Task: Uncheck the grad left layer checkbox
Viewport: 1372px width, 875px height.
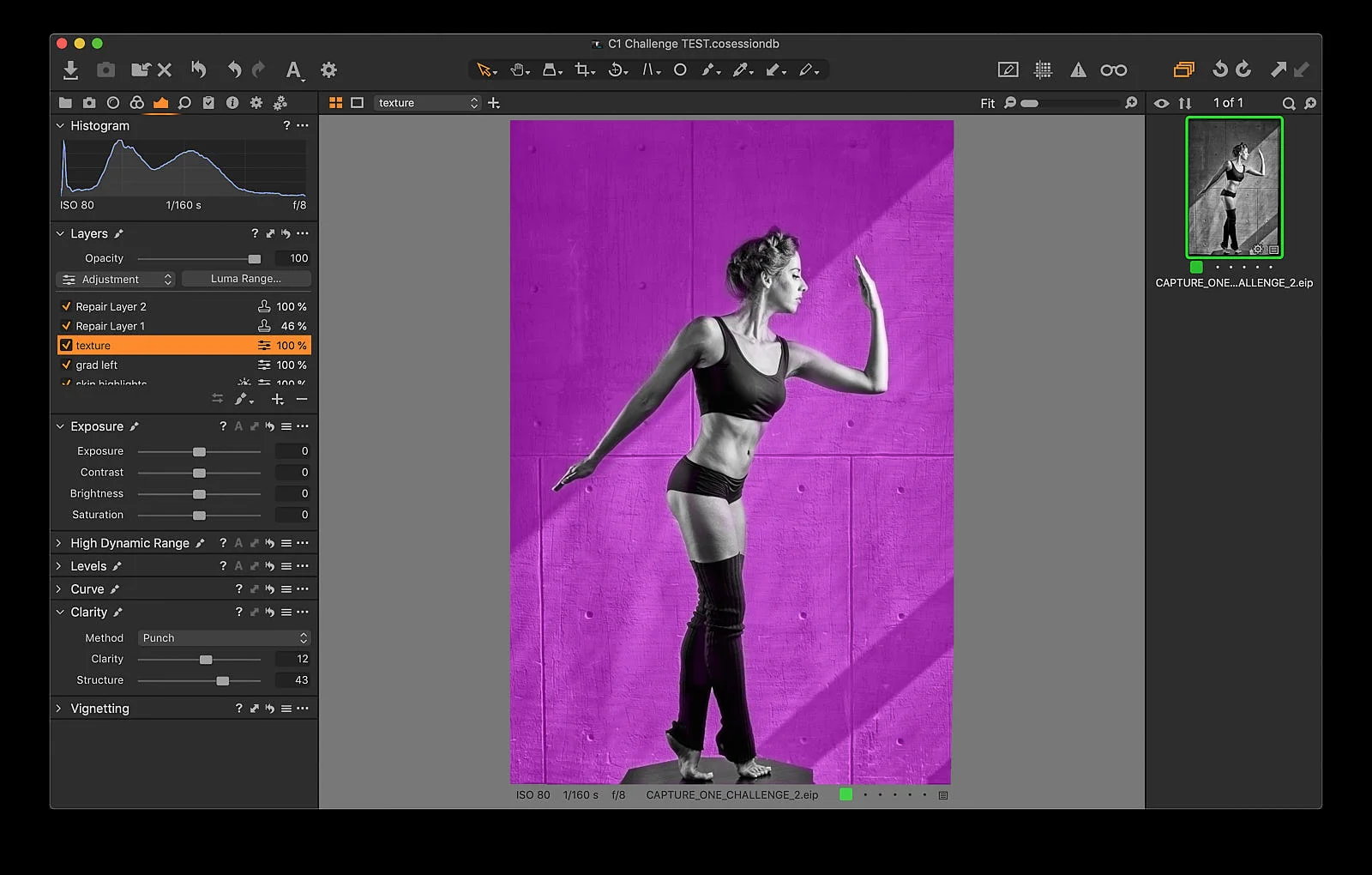Action: tap(66, 365)
